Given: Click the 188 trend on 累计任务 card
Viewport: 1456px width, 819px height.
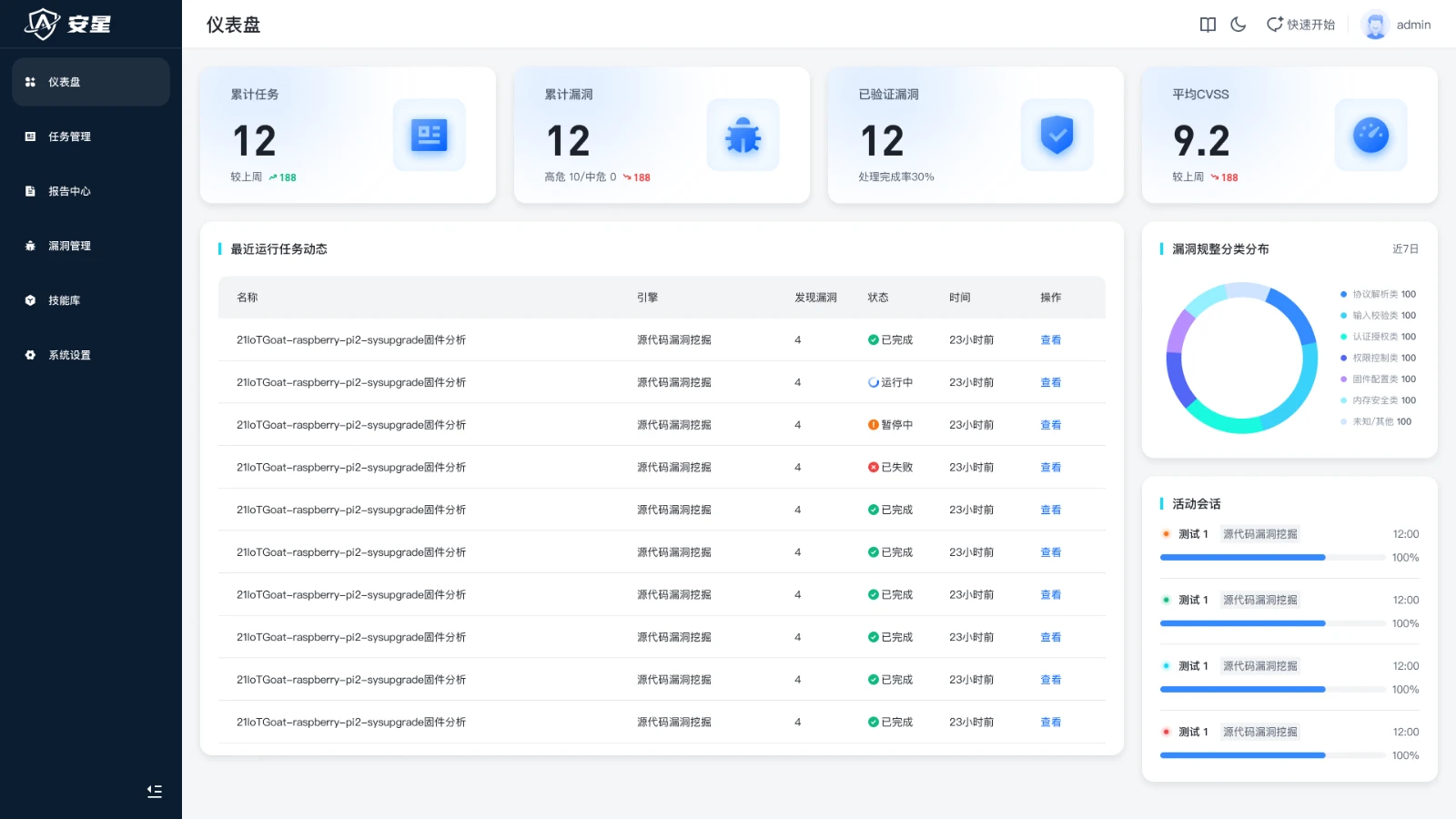Looking at the screenshot, I should pyautogui.click(x=282, y=177).
